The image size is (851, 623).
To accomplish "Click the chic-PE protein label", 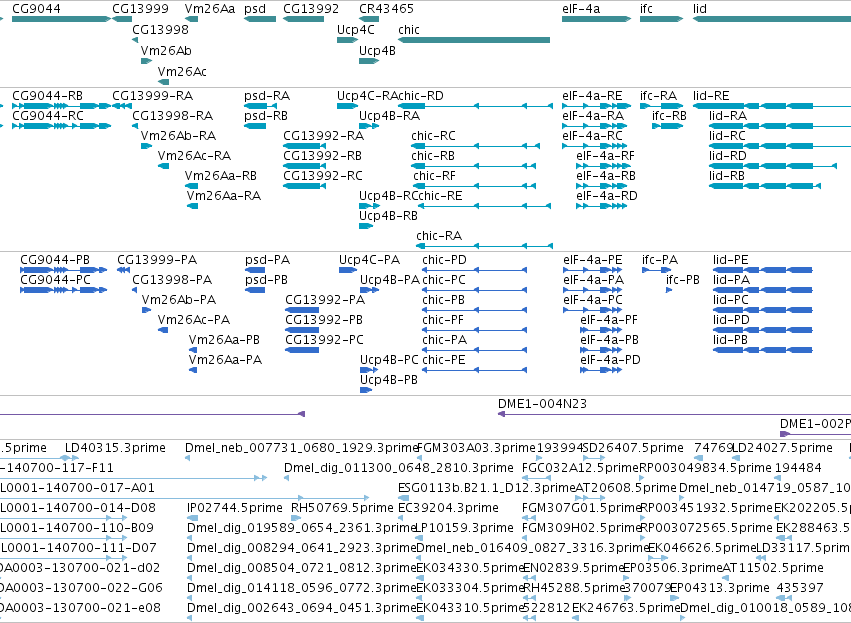I will 443,360.
